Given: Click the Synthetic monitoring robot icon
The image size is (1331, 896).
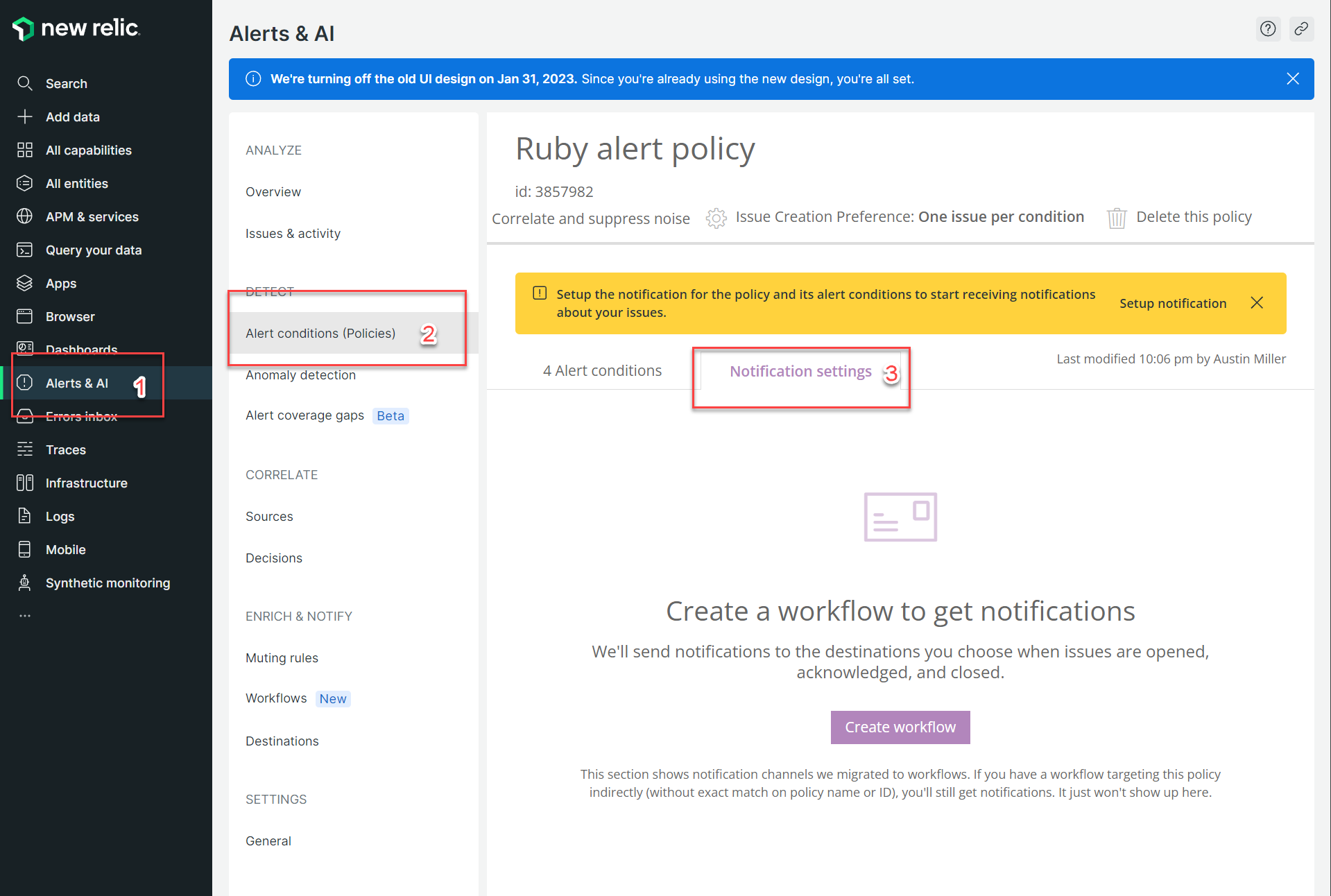Looking at the screenshot, I should click(x=25, y=583).
